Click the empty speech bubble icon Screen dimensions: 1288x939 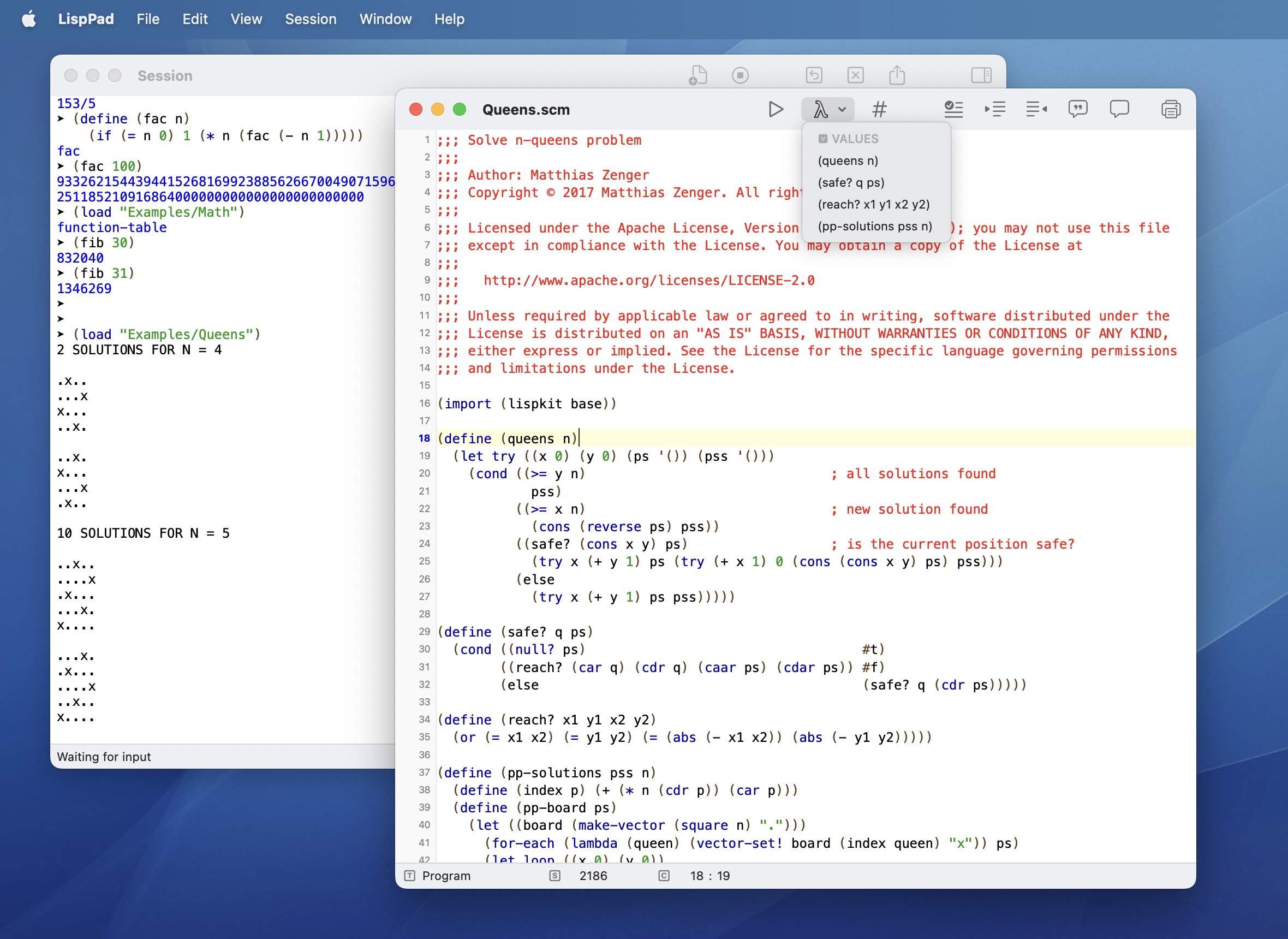pos(1119,109)
